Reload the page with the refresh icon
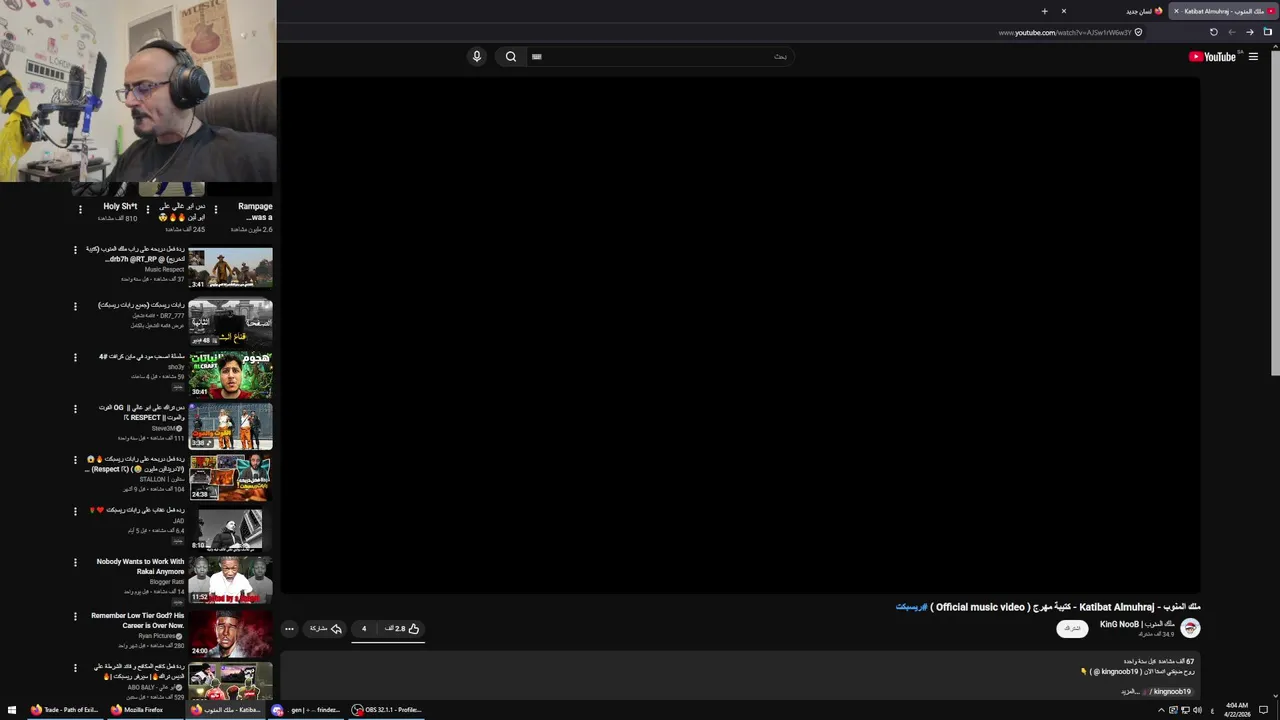 point(1214,32)
